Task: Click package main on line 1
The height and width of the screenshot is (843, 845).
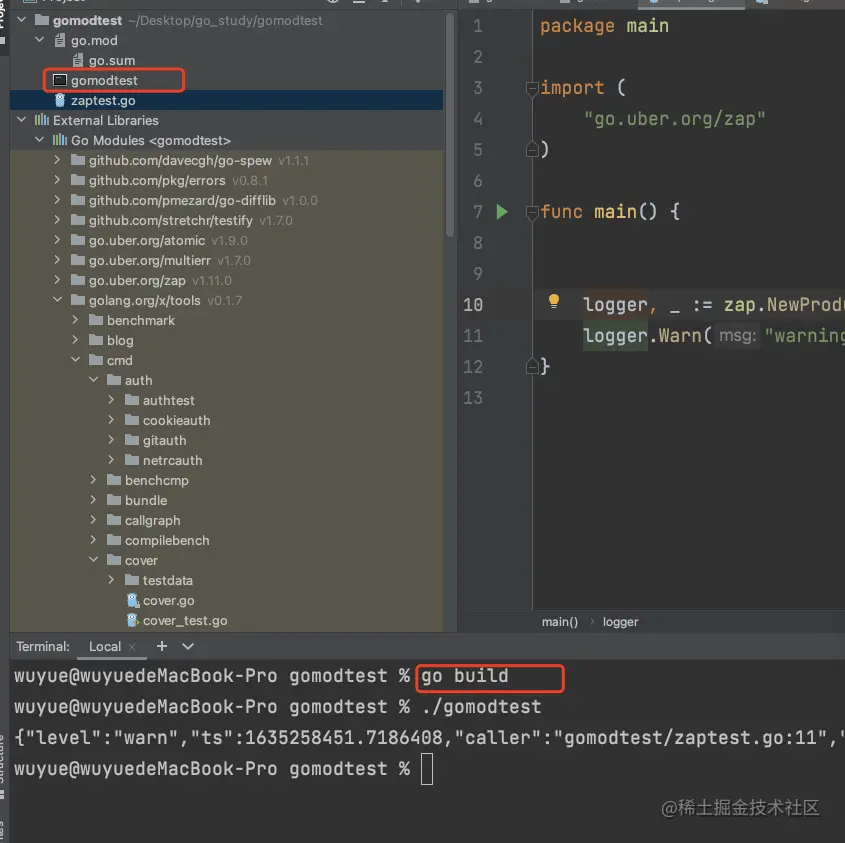Action: click(x=604, y=26)
